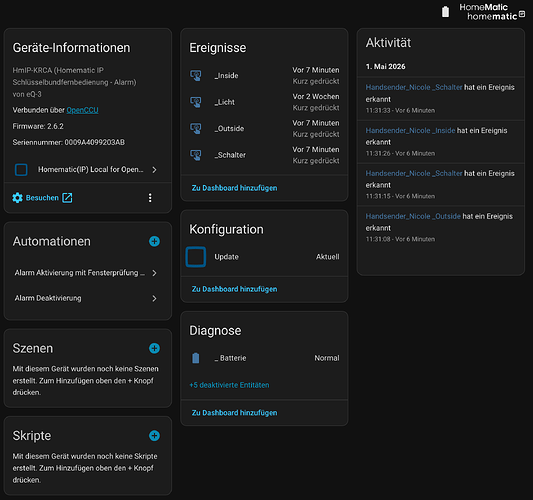Click the battery icon in the top header
Viewport: 533px width, 500px height.
pos(445,12)
